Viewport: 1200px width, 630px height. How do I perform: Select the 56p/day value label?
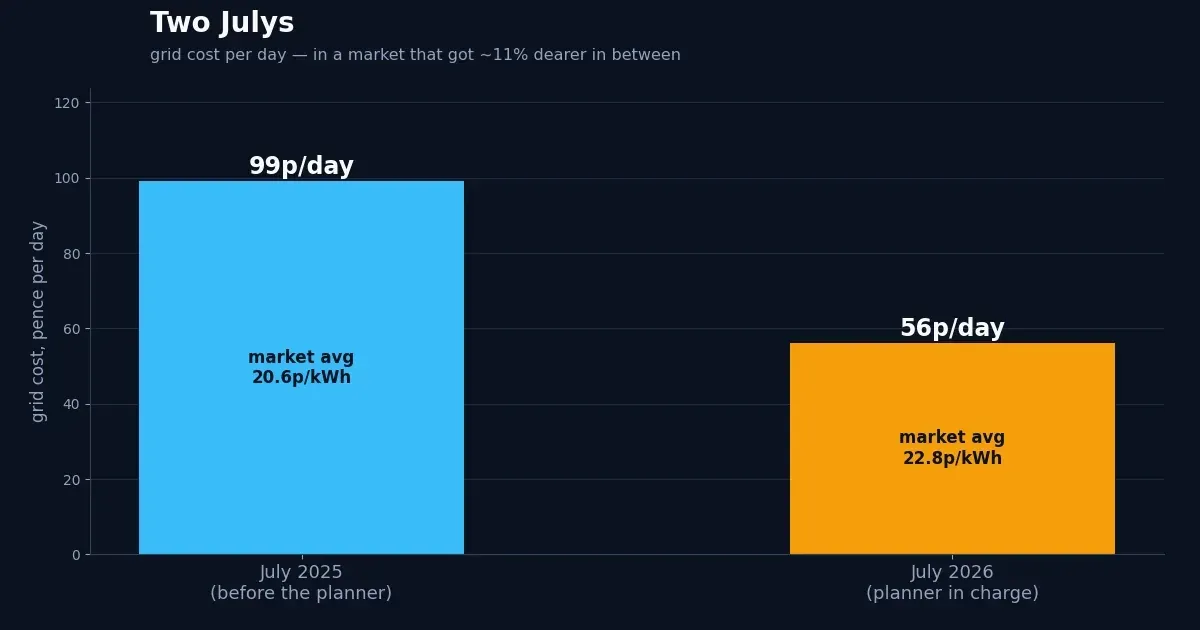tap(952, 328)
